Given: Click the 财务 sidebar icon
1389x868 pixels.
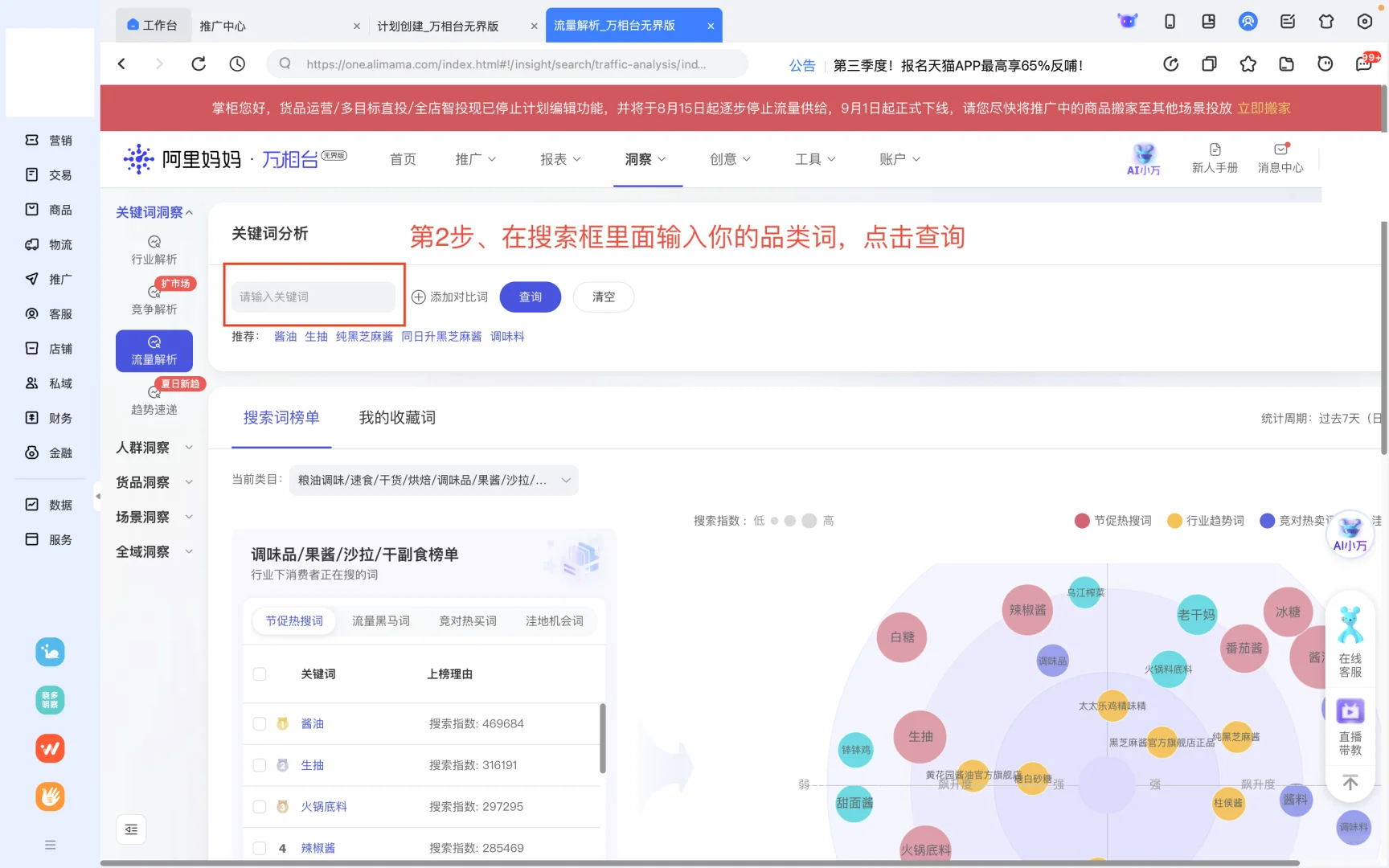Looking at the screenshot, I should click(x=50, y=418).
